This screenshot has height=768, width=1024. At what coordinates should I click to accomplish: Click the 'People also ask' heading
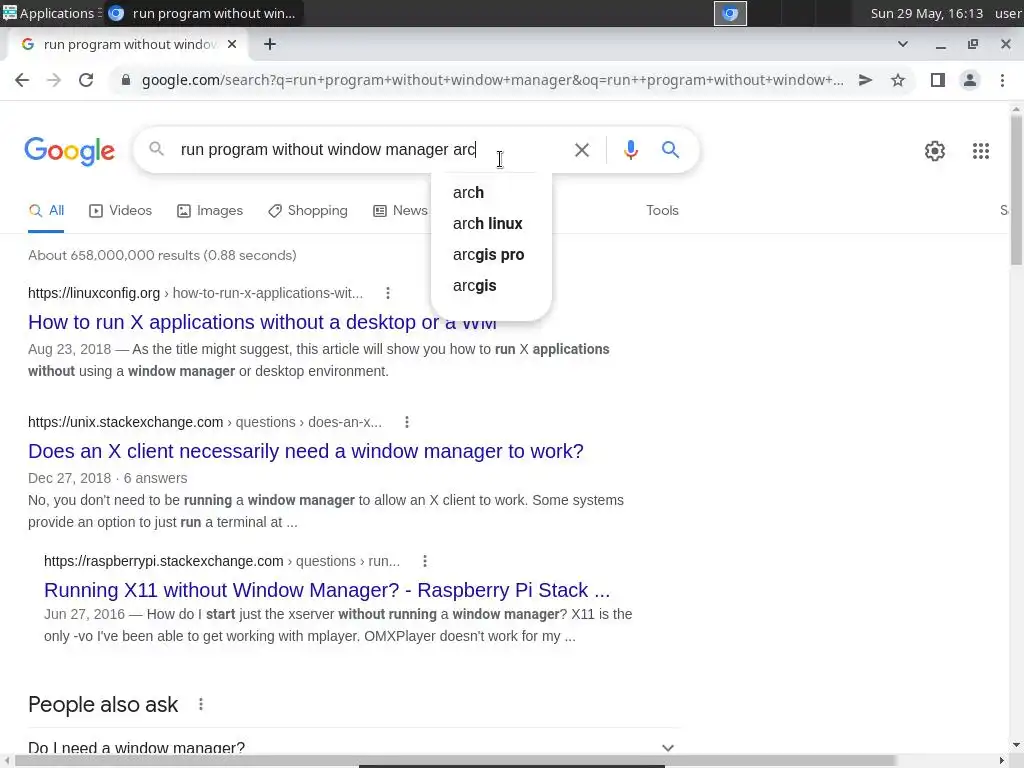pyautogui.click(x=103, y=705)
